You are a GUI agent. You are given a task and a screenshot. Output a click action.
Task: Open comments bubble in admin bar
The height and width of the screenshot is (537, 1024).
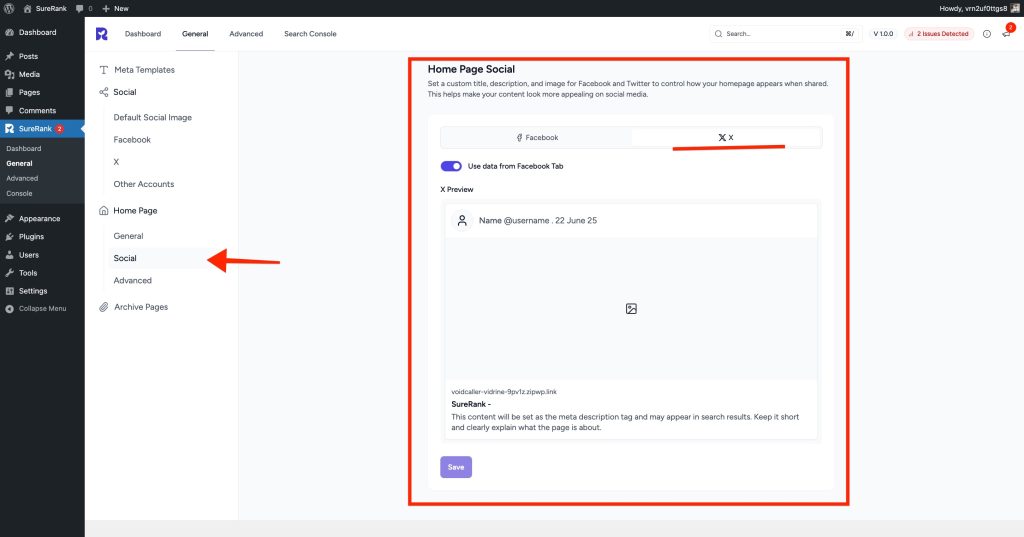pyautogui.click(x=84, y=8)
